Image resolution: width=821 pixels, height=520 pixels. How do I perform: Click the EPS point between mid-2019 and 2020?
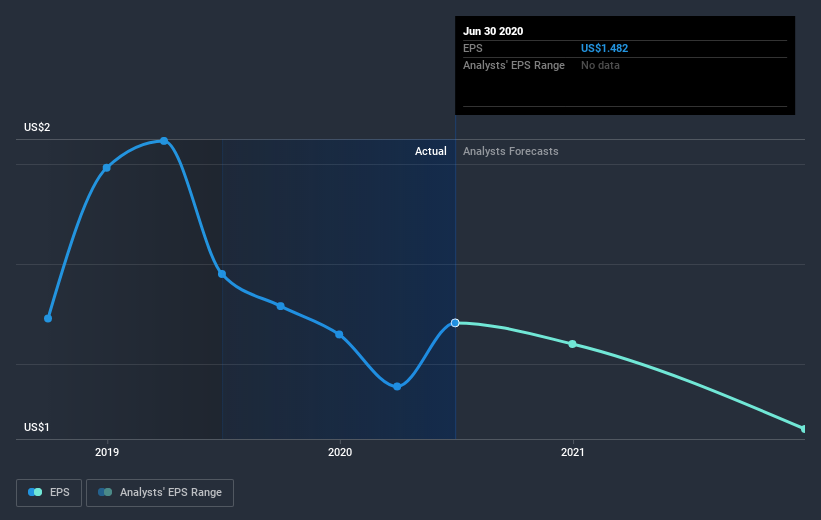click(x=281, y=306)
